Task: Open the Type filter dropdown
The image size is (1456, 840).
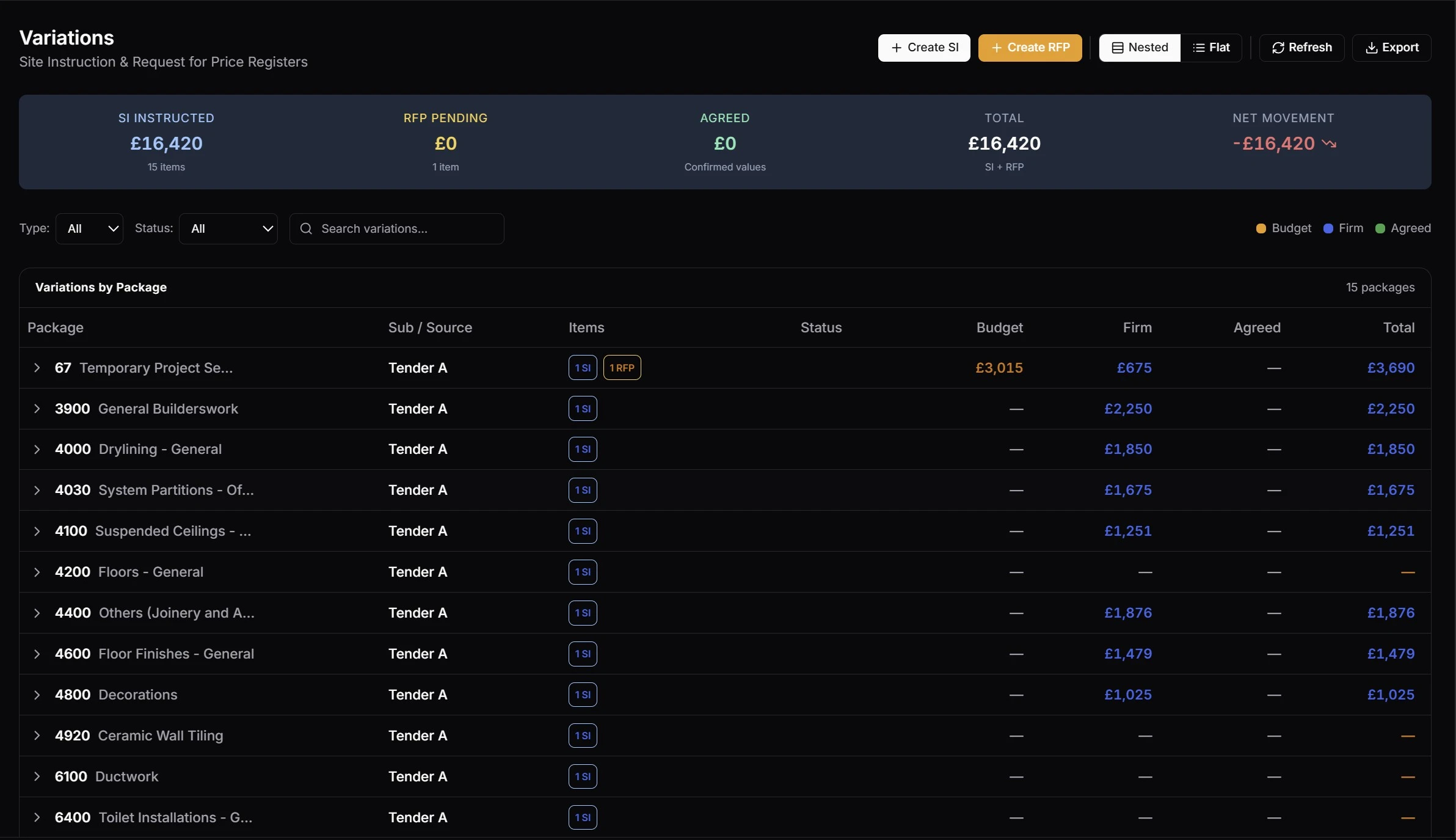Action: 90,228
